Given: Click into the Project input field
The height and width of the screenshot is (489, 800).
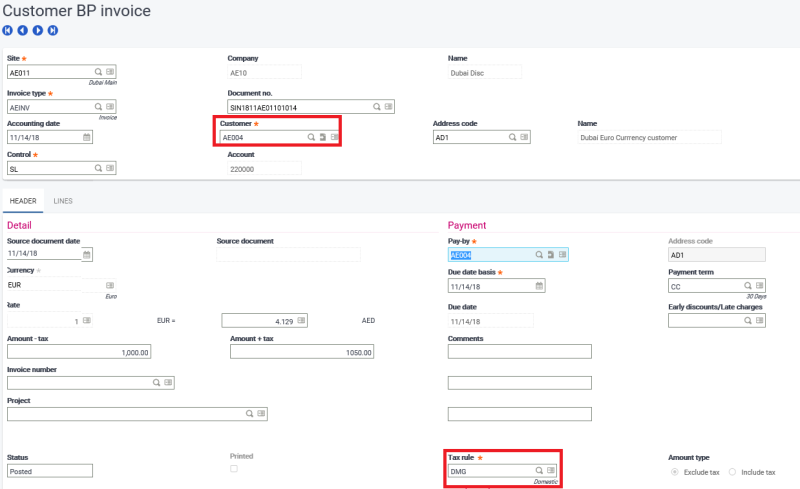Looking at the screenshot, I should pos(125,413).
